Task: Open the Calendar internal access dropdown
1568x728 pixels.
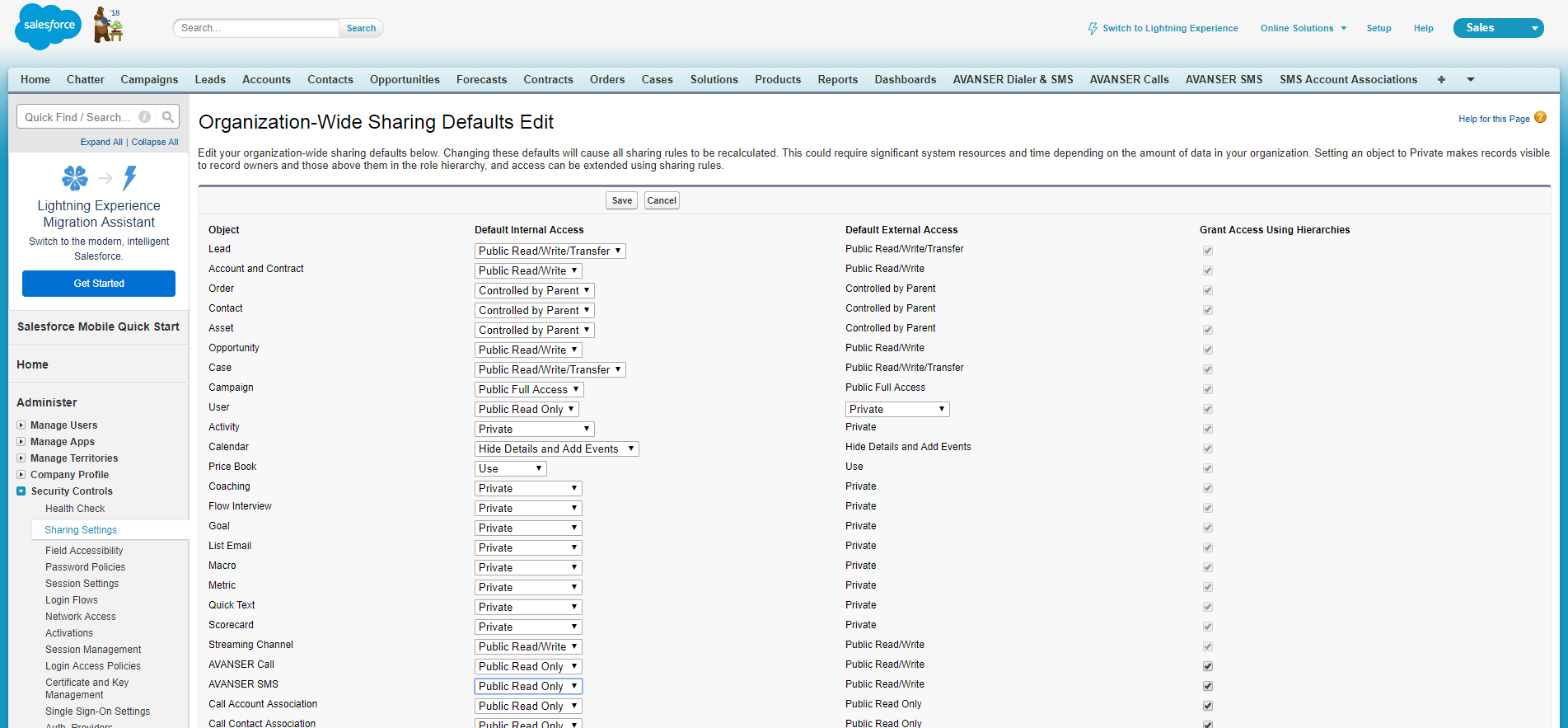Action: [557, 449]
